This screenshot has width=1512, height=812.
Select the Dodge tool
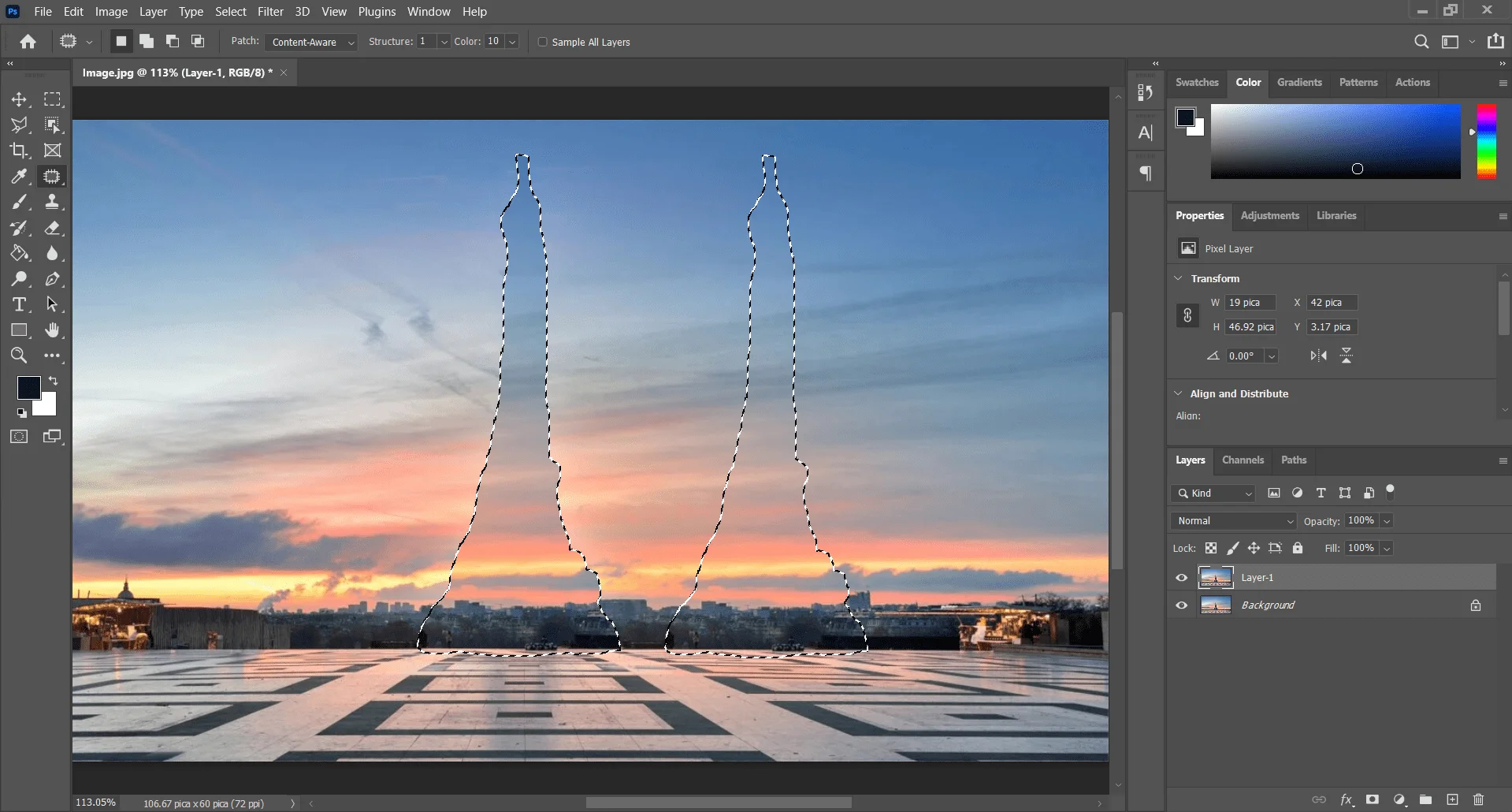pos(19,279)
